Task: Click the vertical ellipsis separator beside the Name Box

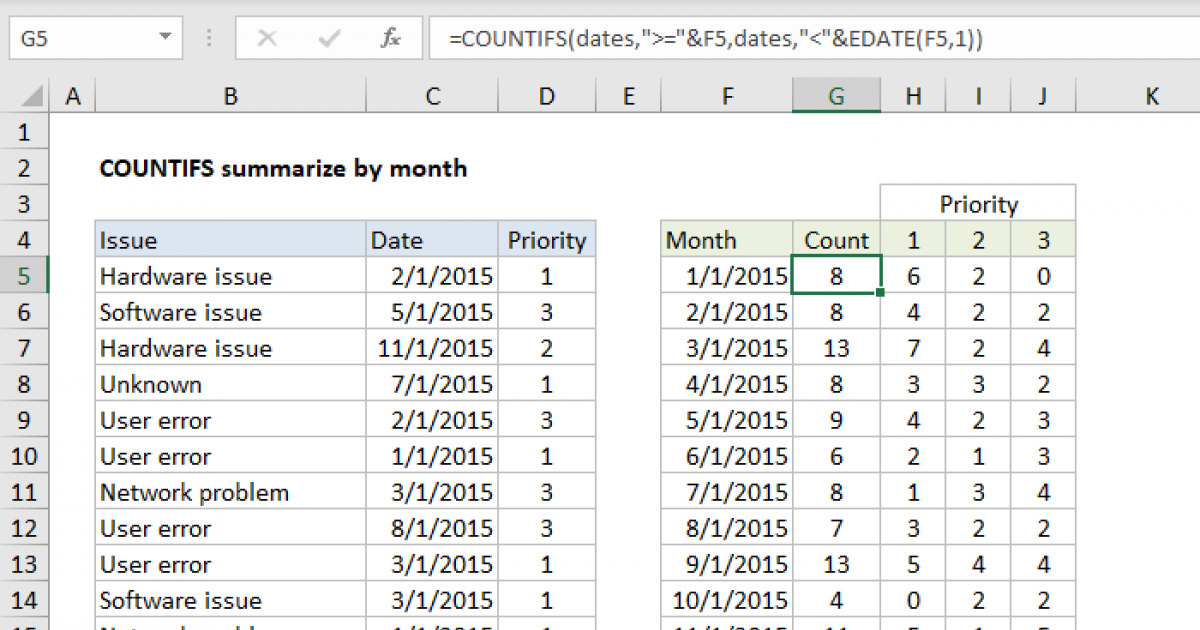Action: pyautogui.click(x=208, y=38)
